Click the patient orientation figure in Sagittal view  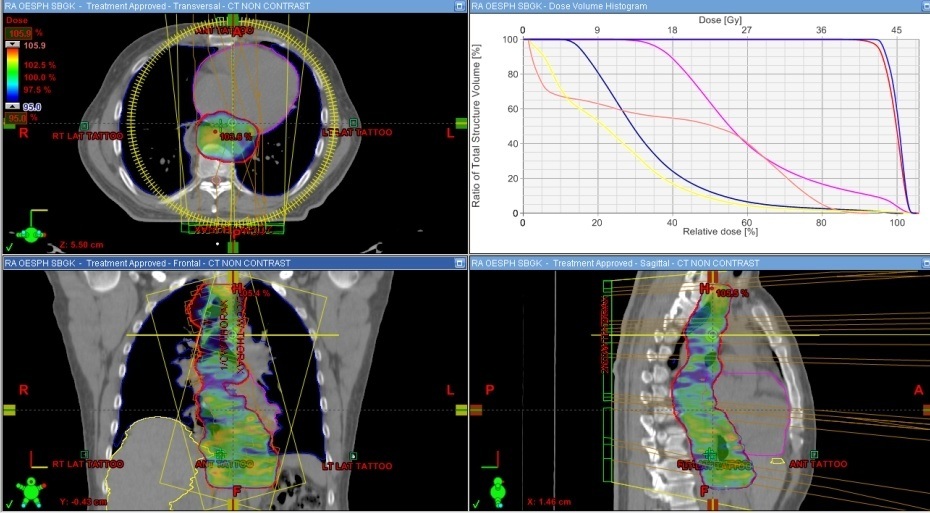[x=497, y=487]
